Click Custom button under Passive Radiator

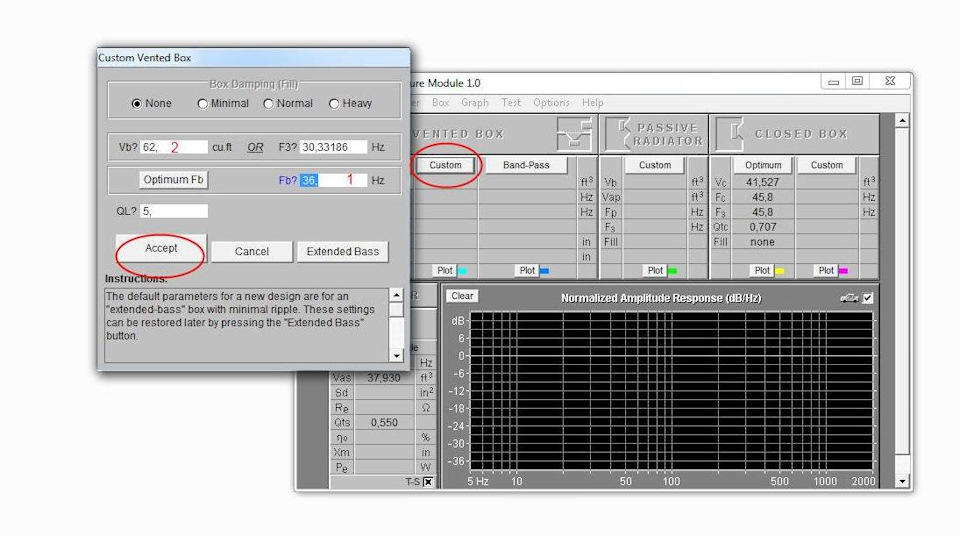click(654, 165)
